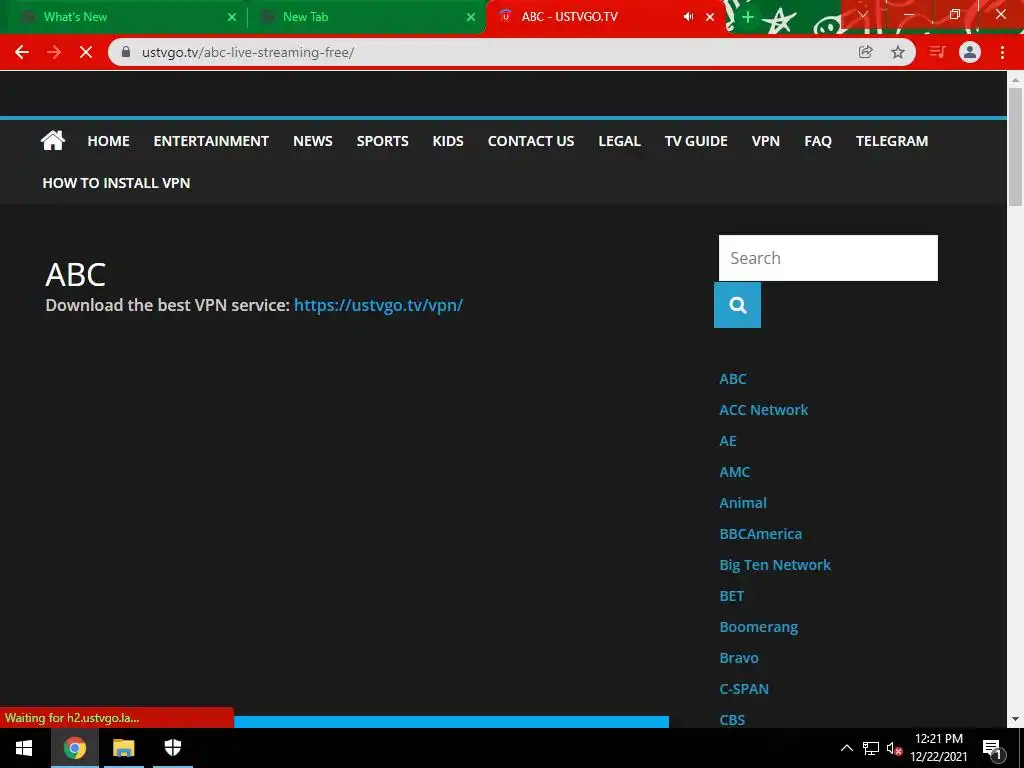This screenshot has height=768, width=1024.
Task: Click the blue search magnifier button
Action: 737,305
